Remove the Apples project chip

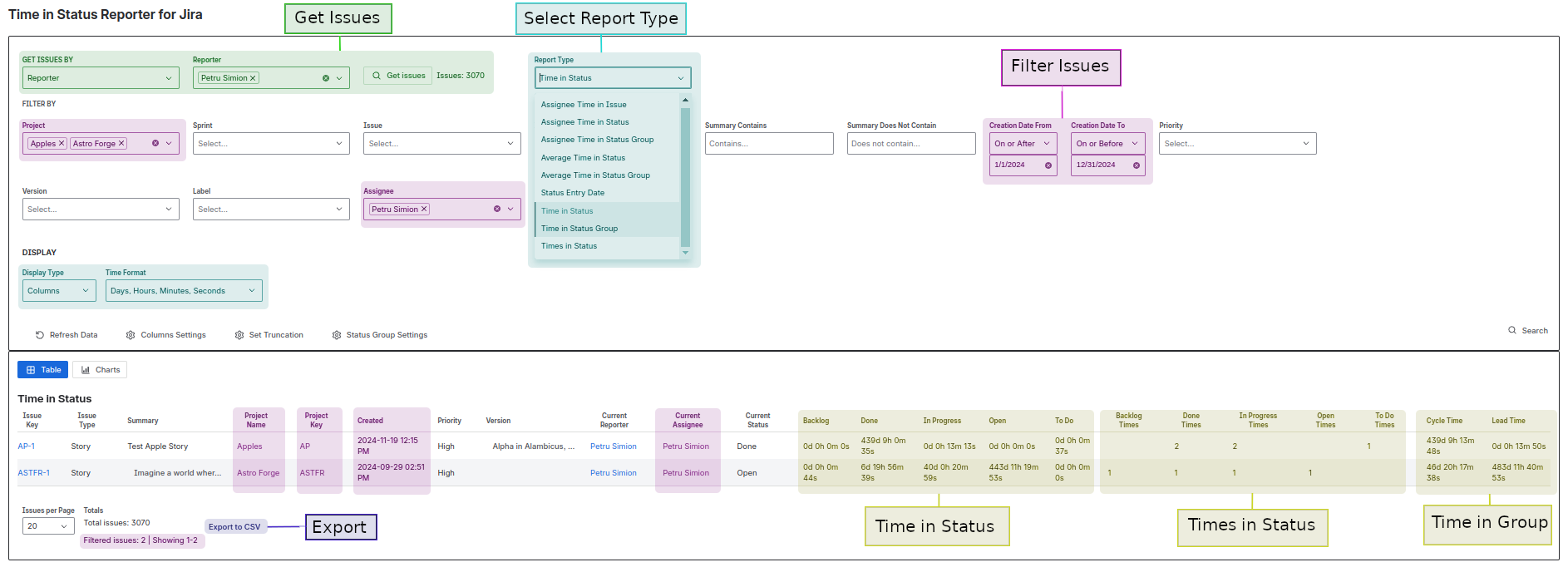coord(62,143)
